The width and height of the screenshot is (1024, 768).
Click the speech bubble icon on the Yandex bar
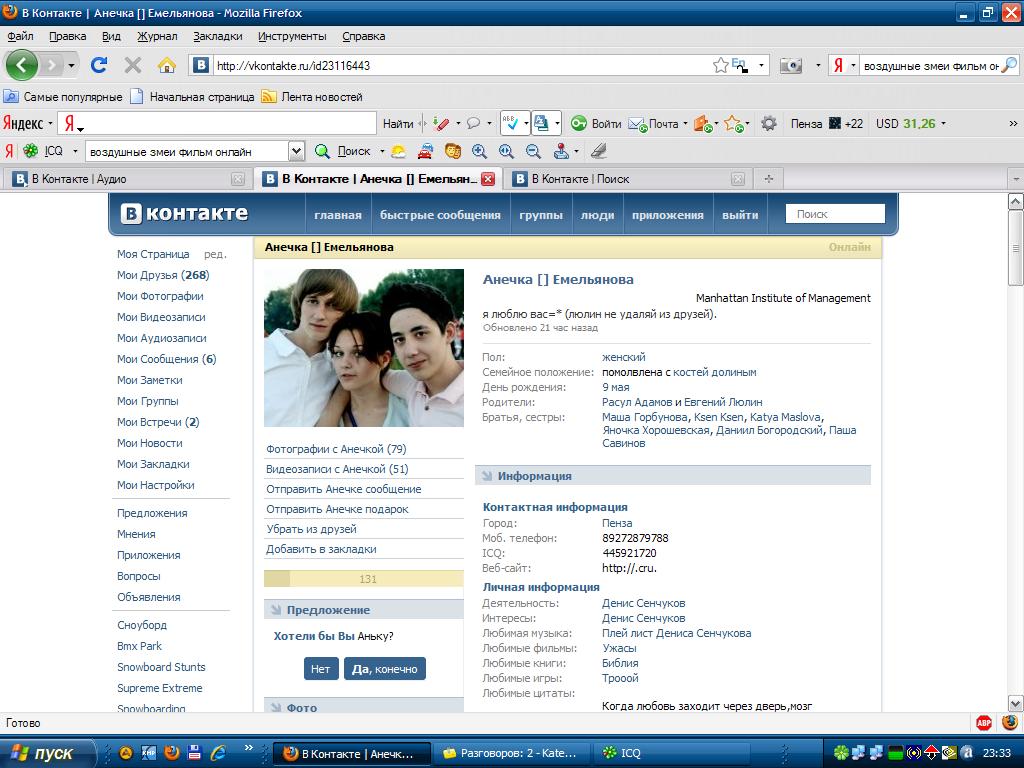pyautogui.click(x=473, y=123)
